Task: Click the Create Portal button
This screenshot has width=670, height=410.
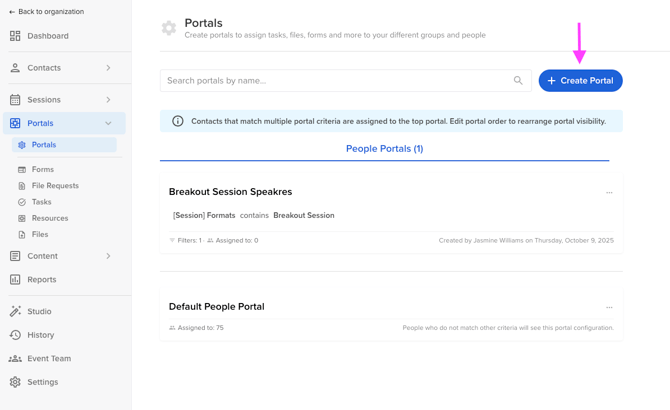Action: pyautogui.click(x=580, y=81)
